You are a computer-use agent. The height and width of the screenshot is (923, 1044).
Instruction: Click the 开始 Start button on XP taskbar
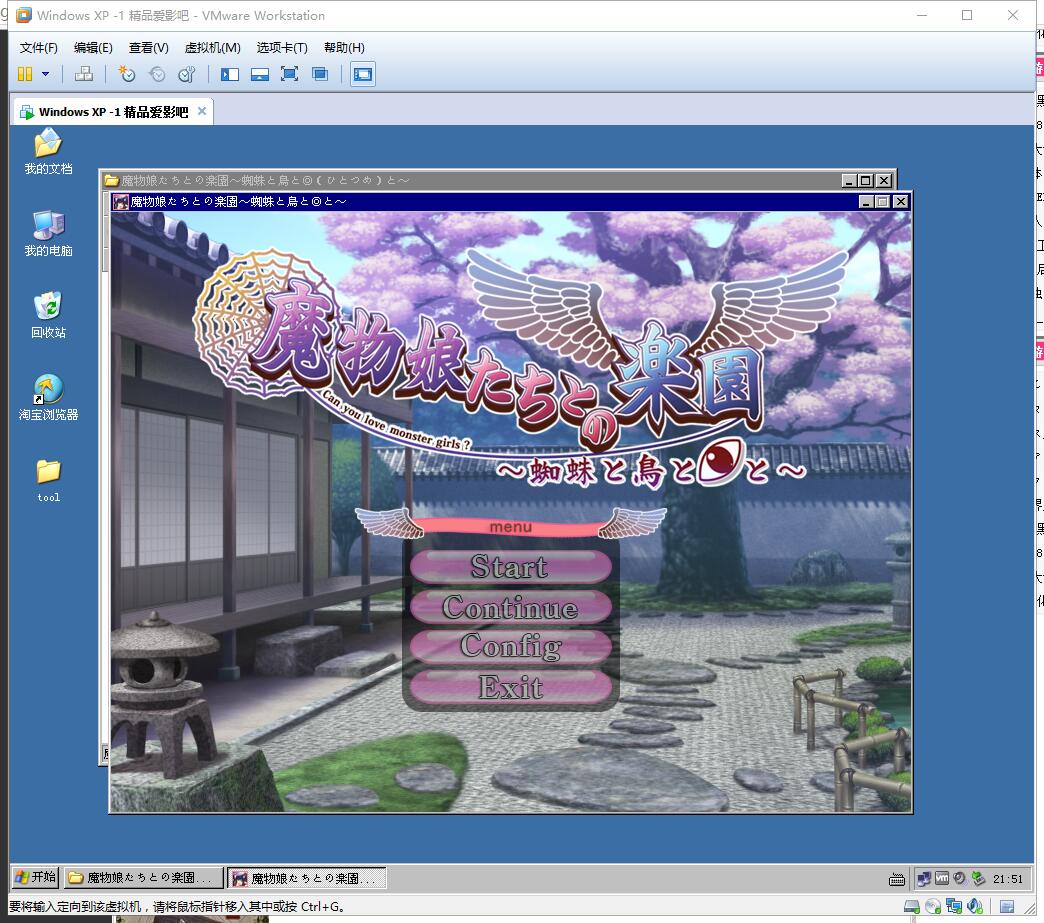point(35,877)
